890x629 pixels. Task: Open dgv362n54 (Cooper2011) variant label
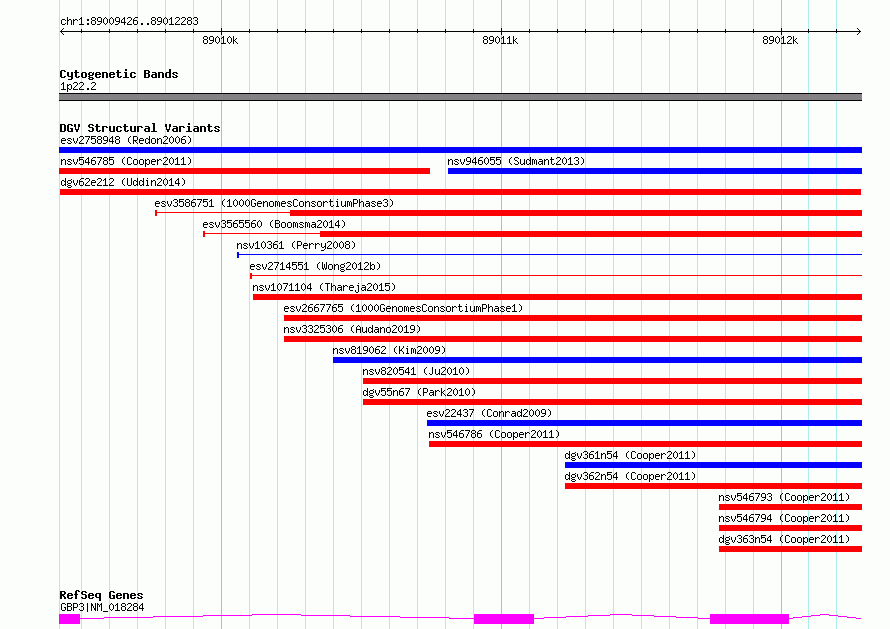click(x=630, y=476)
